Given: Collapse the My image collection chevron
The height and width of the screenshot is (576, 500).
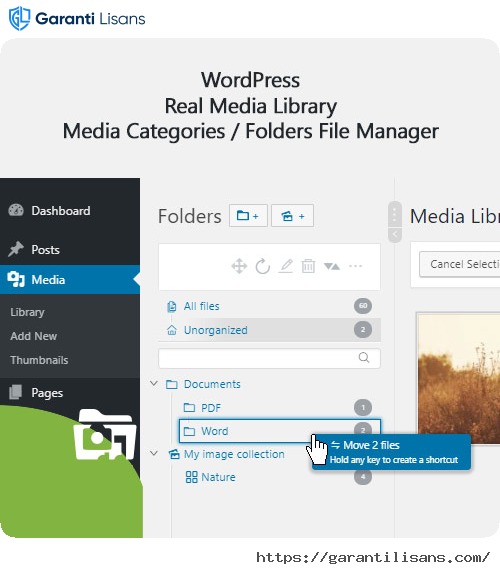Looking at the screenshot, I should [154, 454].
